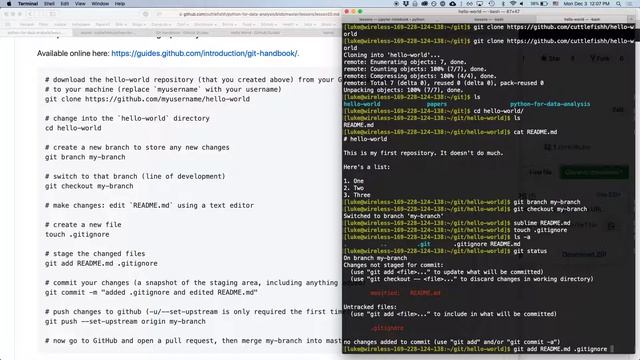Click 'git add README.md .gitignore' in browser code
Image resolution: width=640 pixels, height=360 pixels.
pyautogui.click(x=101, y=263)
